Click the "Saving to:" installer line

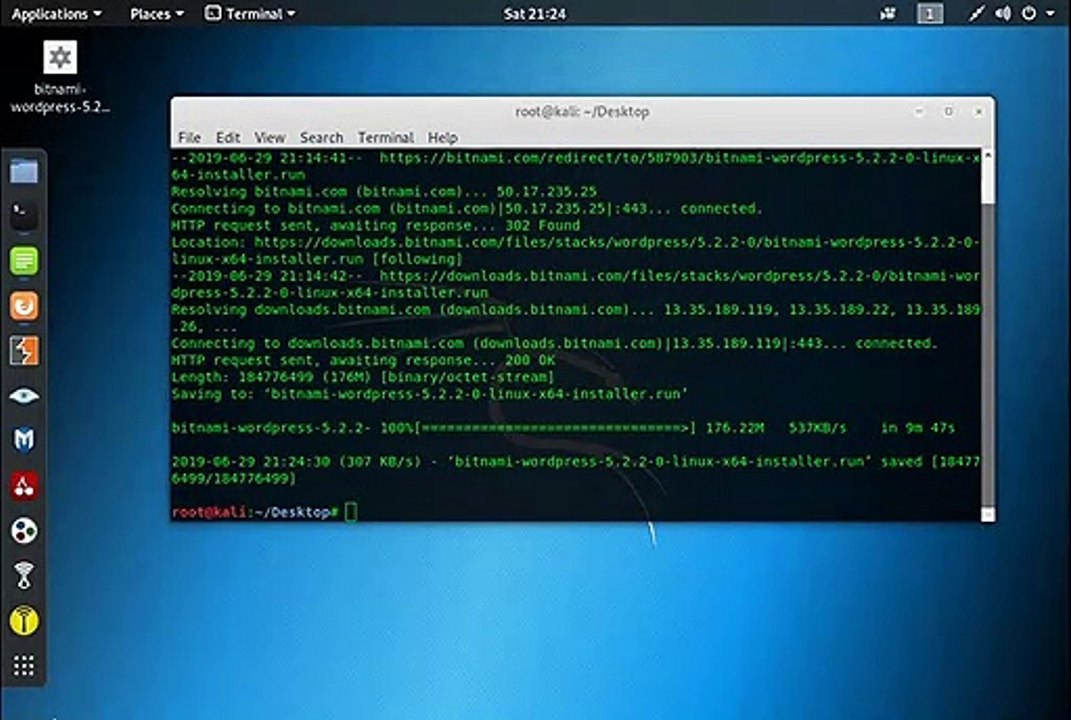point(430,394)
